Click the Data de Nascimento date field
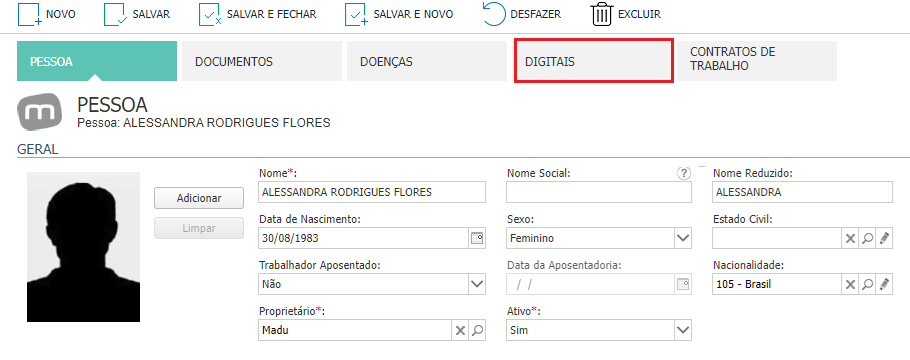Viewport: 910px width, 360px height. (363, 238)
